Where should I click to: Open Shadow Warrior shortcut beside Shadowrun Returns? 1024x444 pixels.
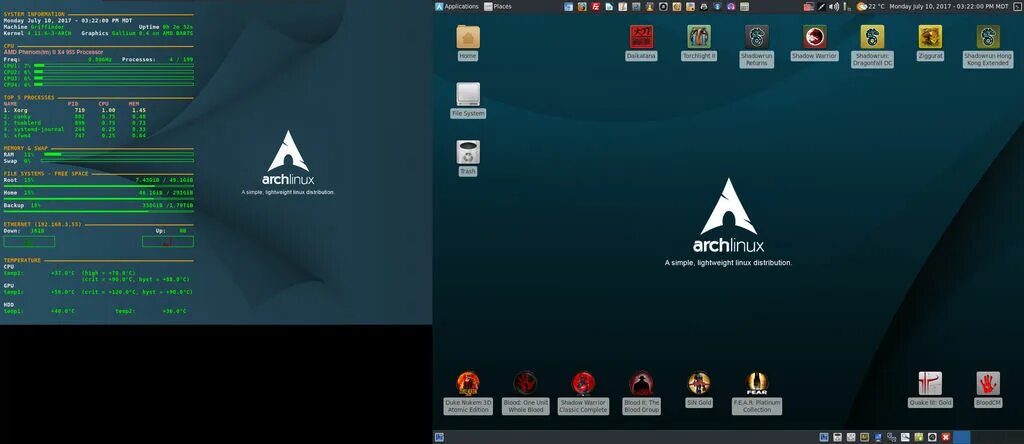[814, 38]
